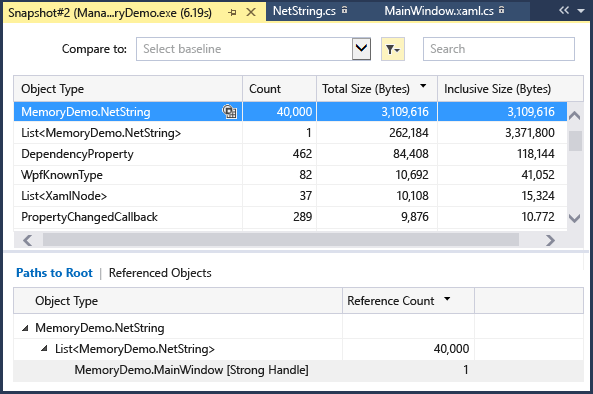Pin the Snapshot#2 tab
Viewport: 593px width, 394px height.
[232, 12]
